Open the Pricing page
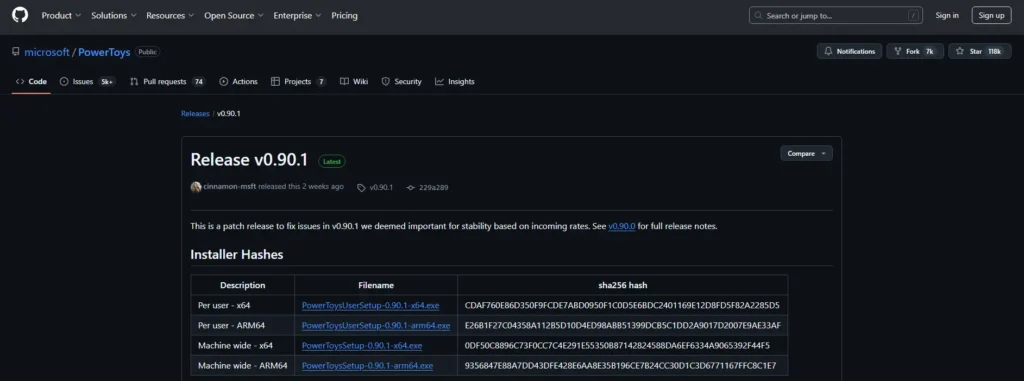This screenshot has height=381, width=1024. click(344, 16)
